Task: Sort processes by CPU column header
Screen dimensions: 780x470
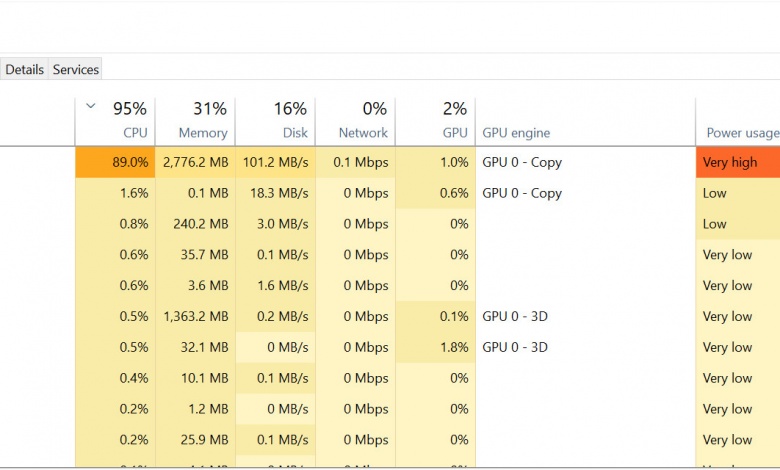Action: tap(135, 132)
